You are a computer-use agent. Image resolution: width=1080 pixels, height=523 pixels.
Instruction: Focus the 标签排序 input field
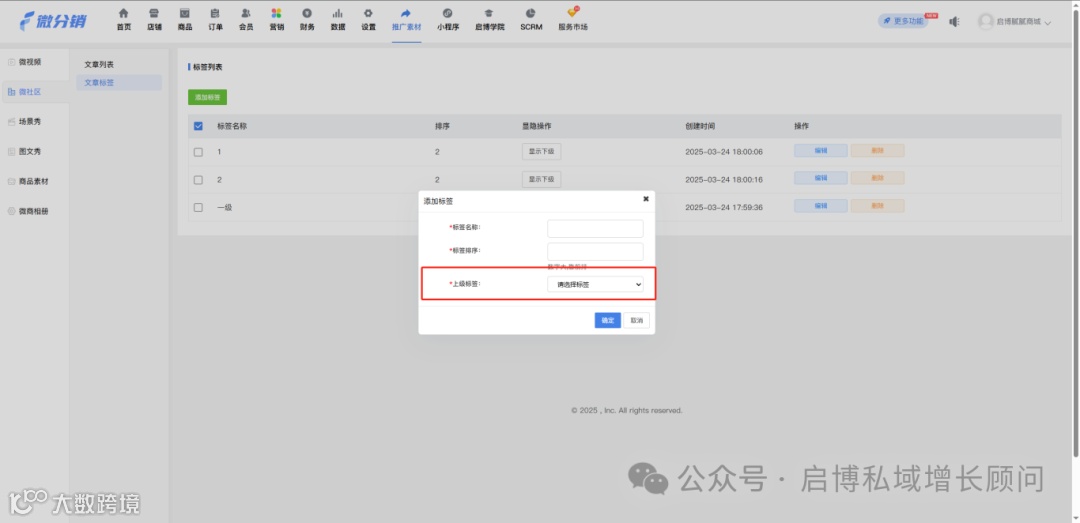point(595,252)
